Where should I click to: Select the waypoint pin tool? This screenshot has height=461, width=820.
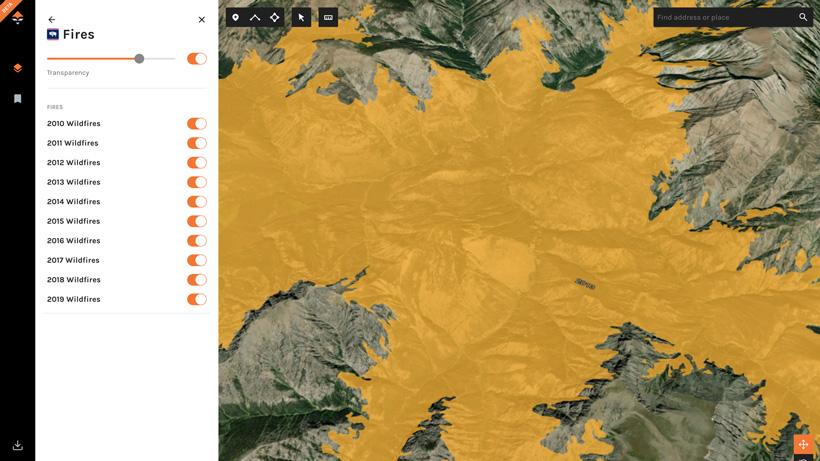point(235,17)
